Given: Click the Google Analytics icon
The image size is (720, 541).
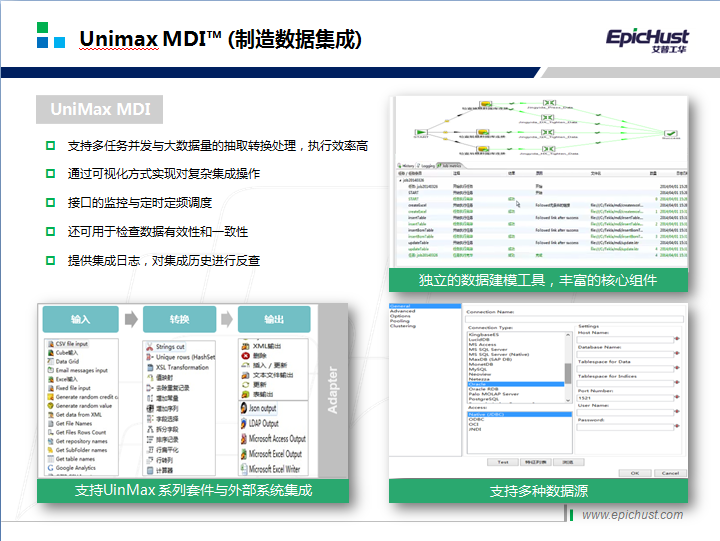Looking at the screenshot, I should point(51,468).
